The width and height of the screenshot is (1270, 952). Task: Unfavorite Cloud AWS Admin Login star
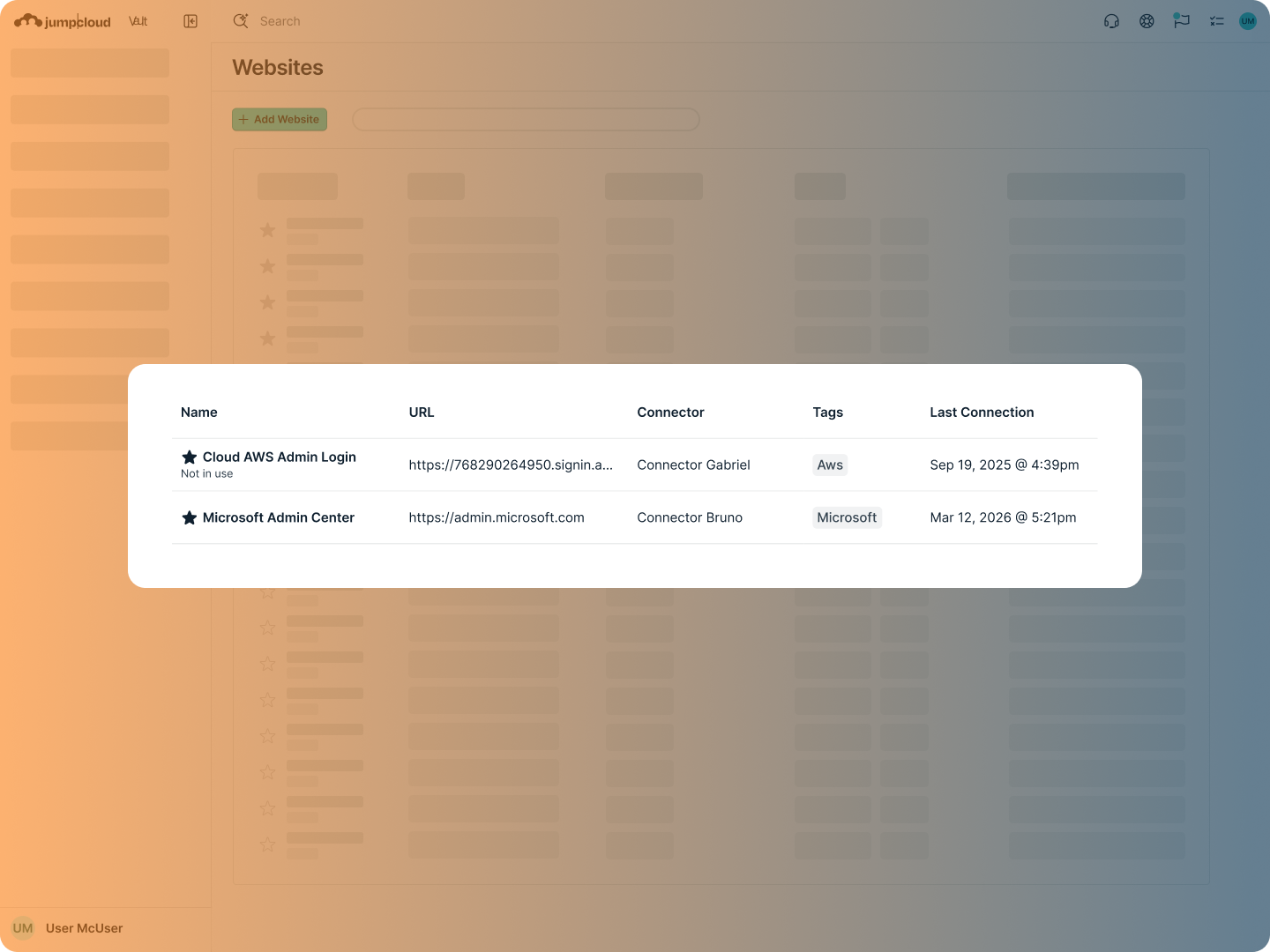pyautogui.click(x=189, y=457)
